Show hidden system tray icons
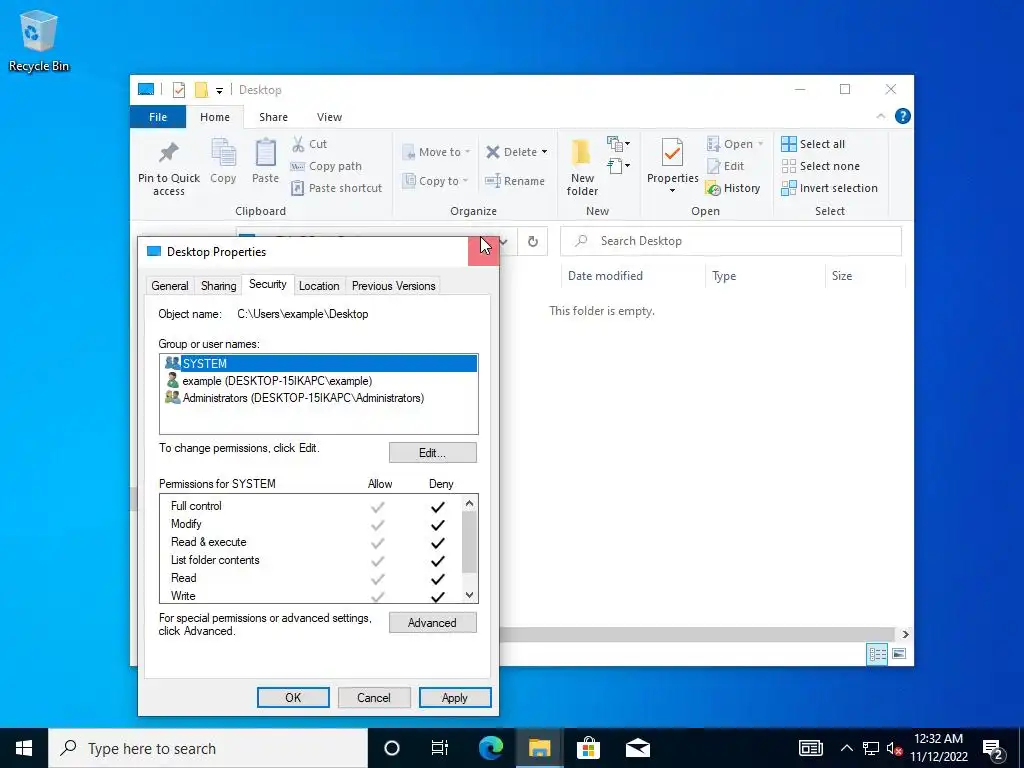The image size is (1024, 768). click(846, 748)
